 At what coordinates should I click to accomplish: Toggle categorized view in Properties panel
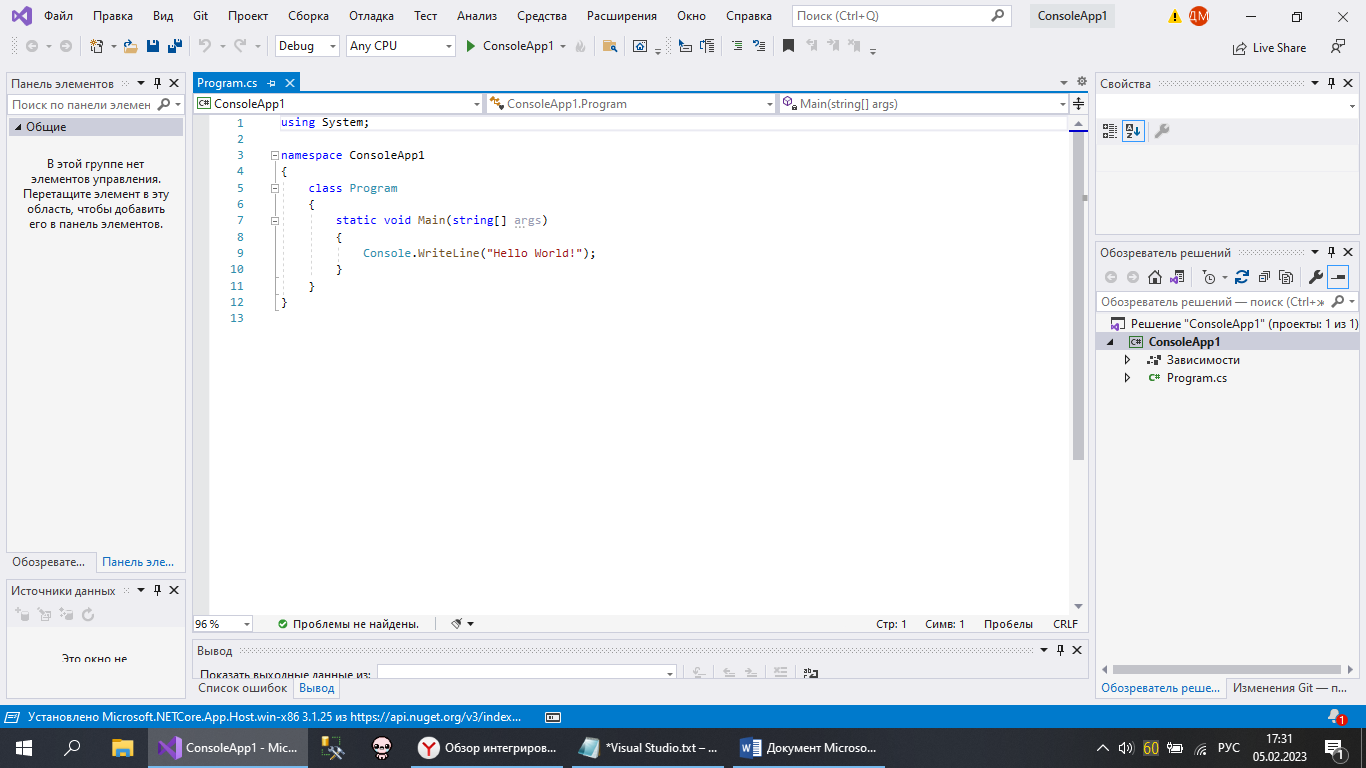(x=1109, y=131)
